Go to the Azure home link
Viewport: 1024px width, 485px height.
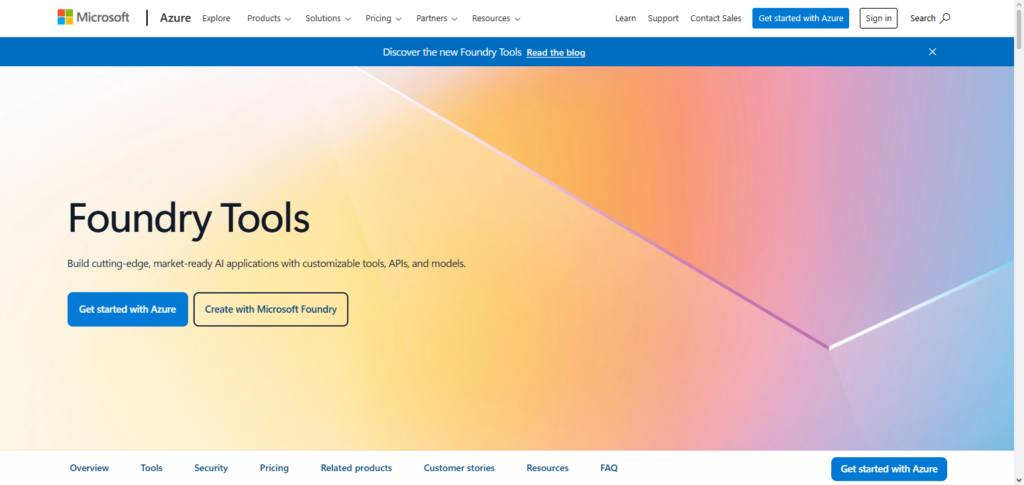[x=175, y=18]
